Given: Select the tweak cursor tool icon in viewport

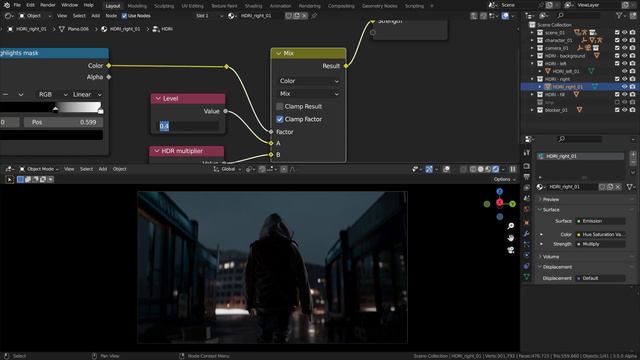Looking at the screenshot, I should tap(10, 180).
